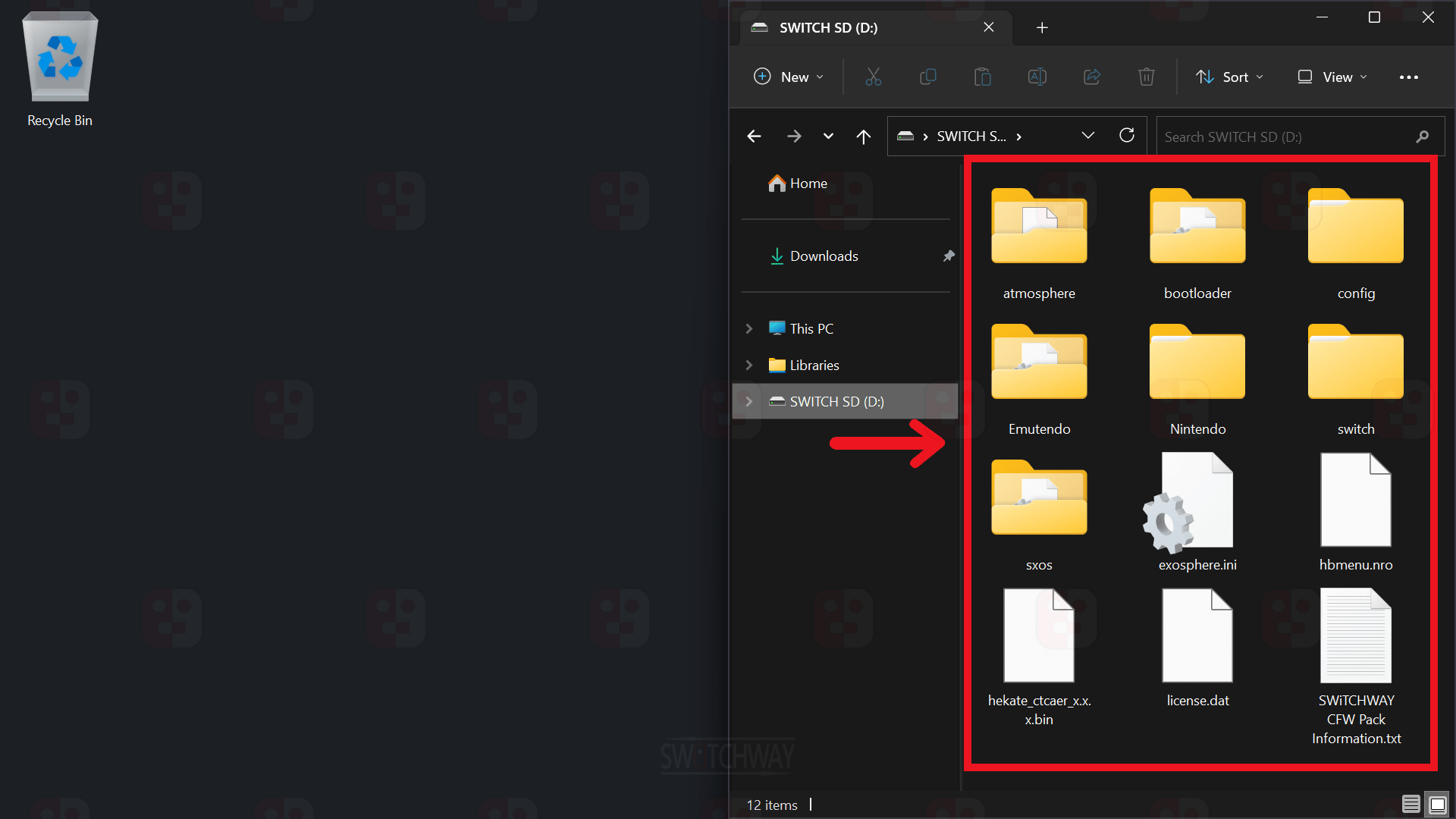1456x819 pixels.
Task: Open the recent locations dropdown
Action: tap(828, 136)
